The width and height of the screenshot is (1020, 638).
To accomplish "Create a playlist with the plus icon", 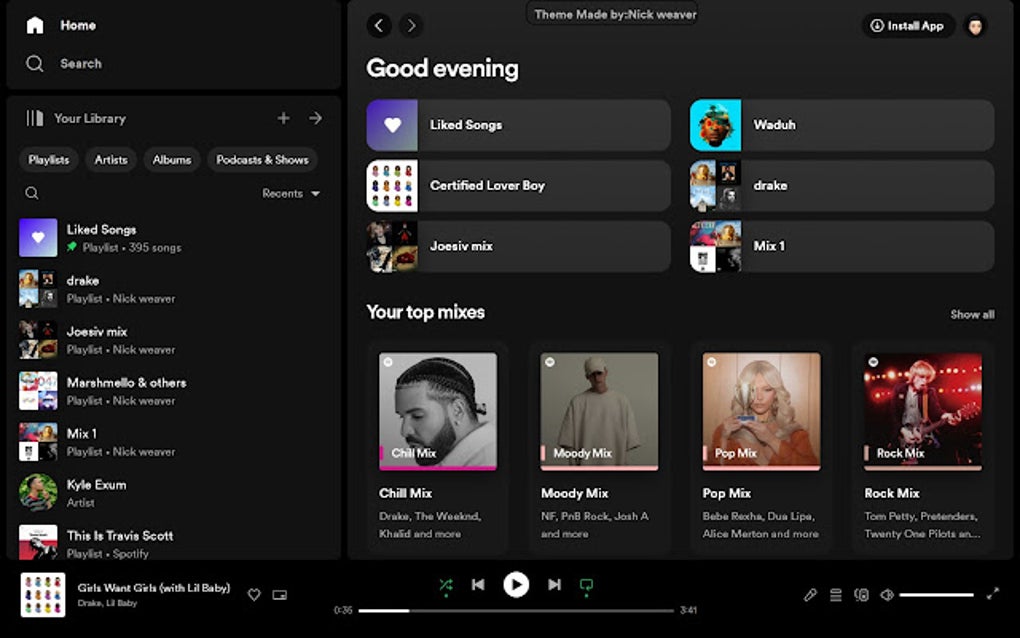I will pos(284,118).
